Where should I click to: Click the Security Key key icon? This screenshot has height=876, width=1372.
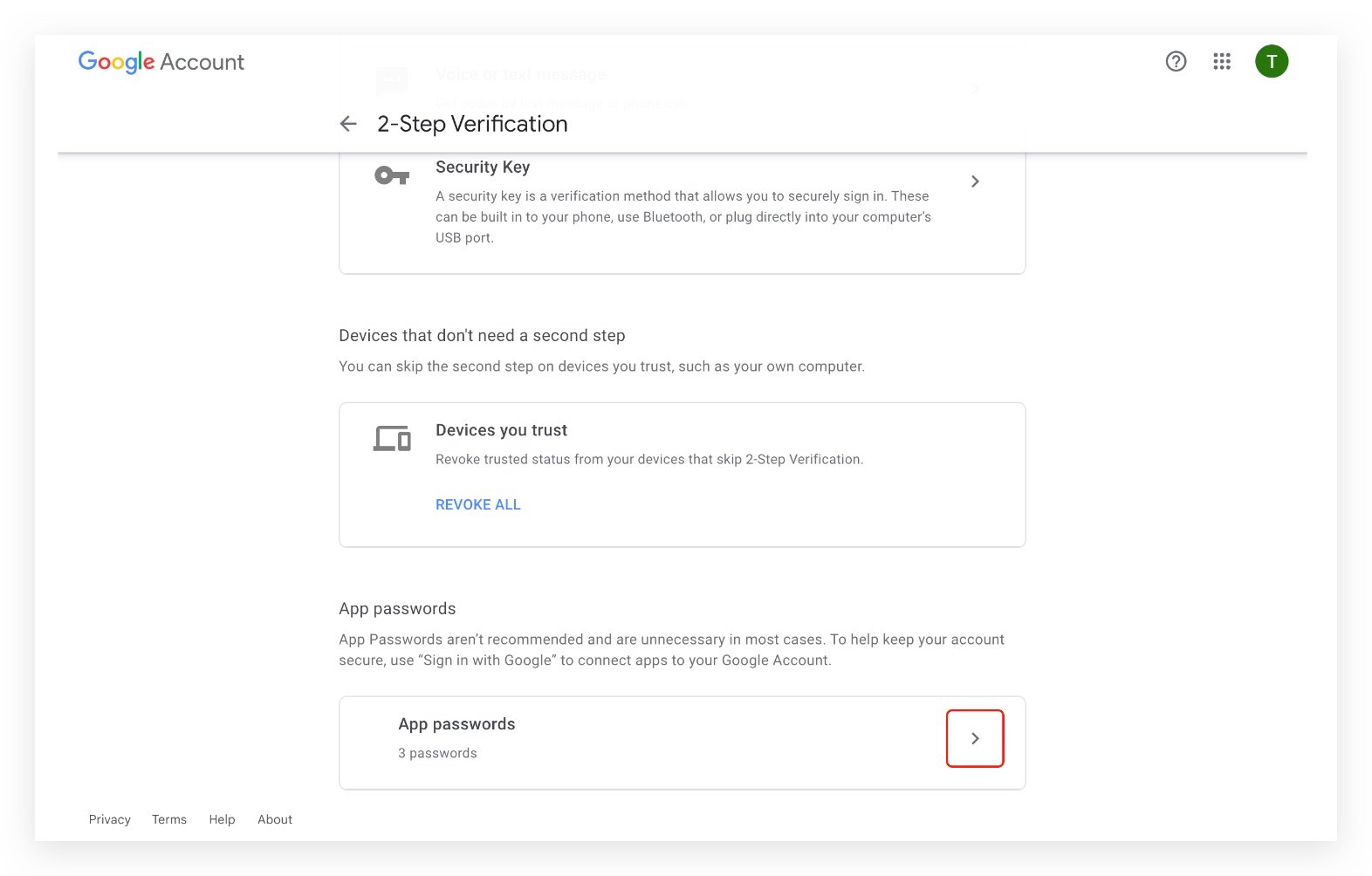[x=392, y=176]
